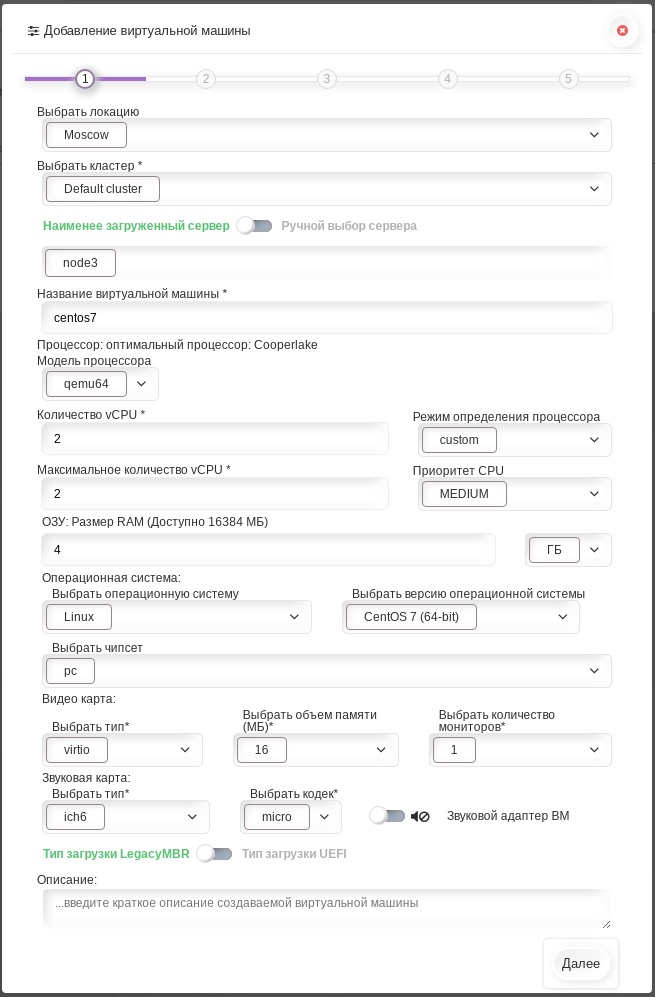Change CPU priority MEDIUM dropdown
The height and width of the screenshot is (997, 655).
[515, 494]
